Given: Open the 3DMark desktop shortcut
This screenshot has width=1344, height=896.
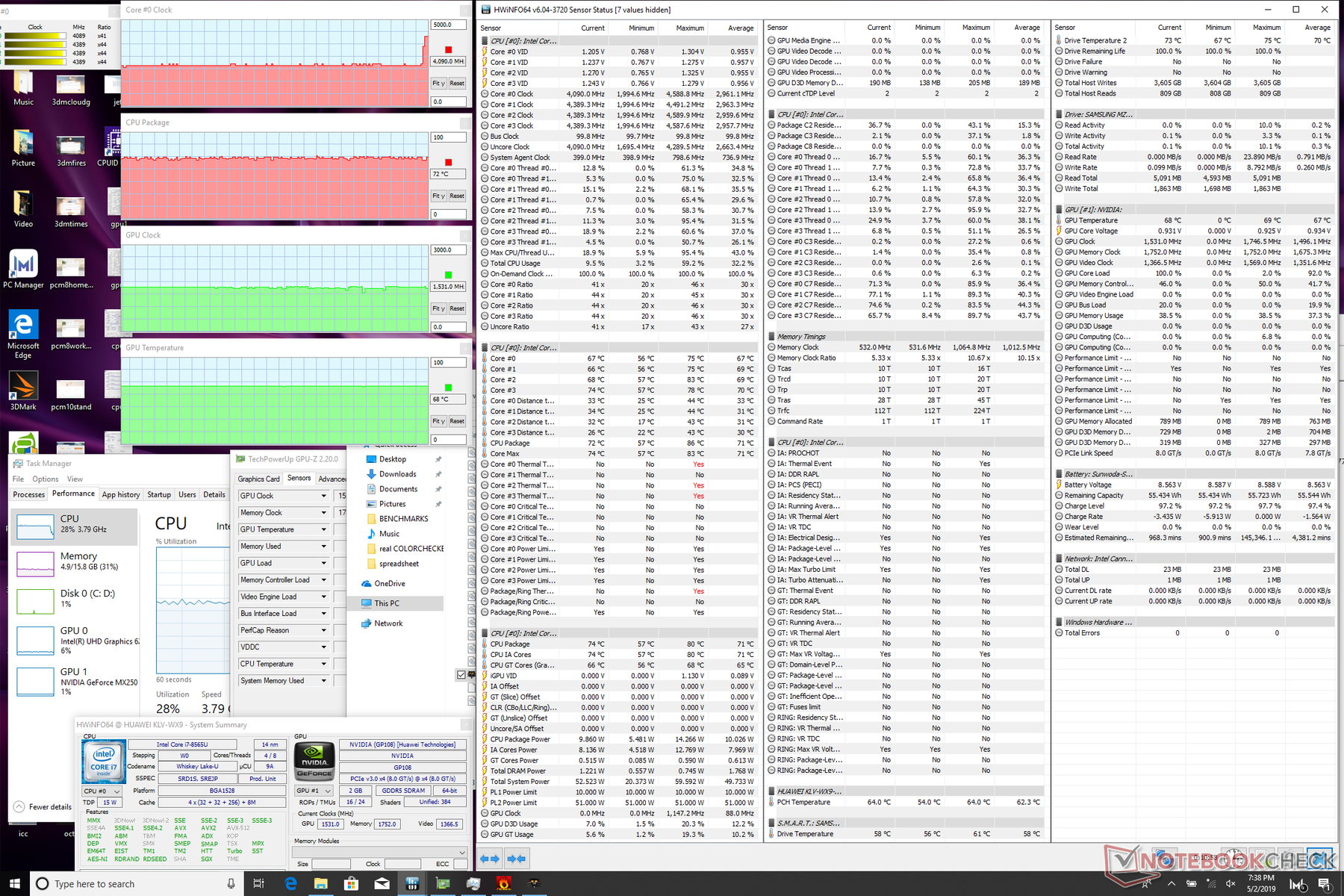Looking at the screenshot, I should (x=23, y=391).
